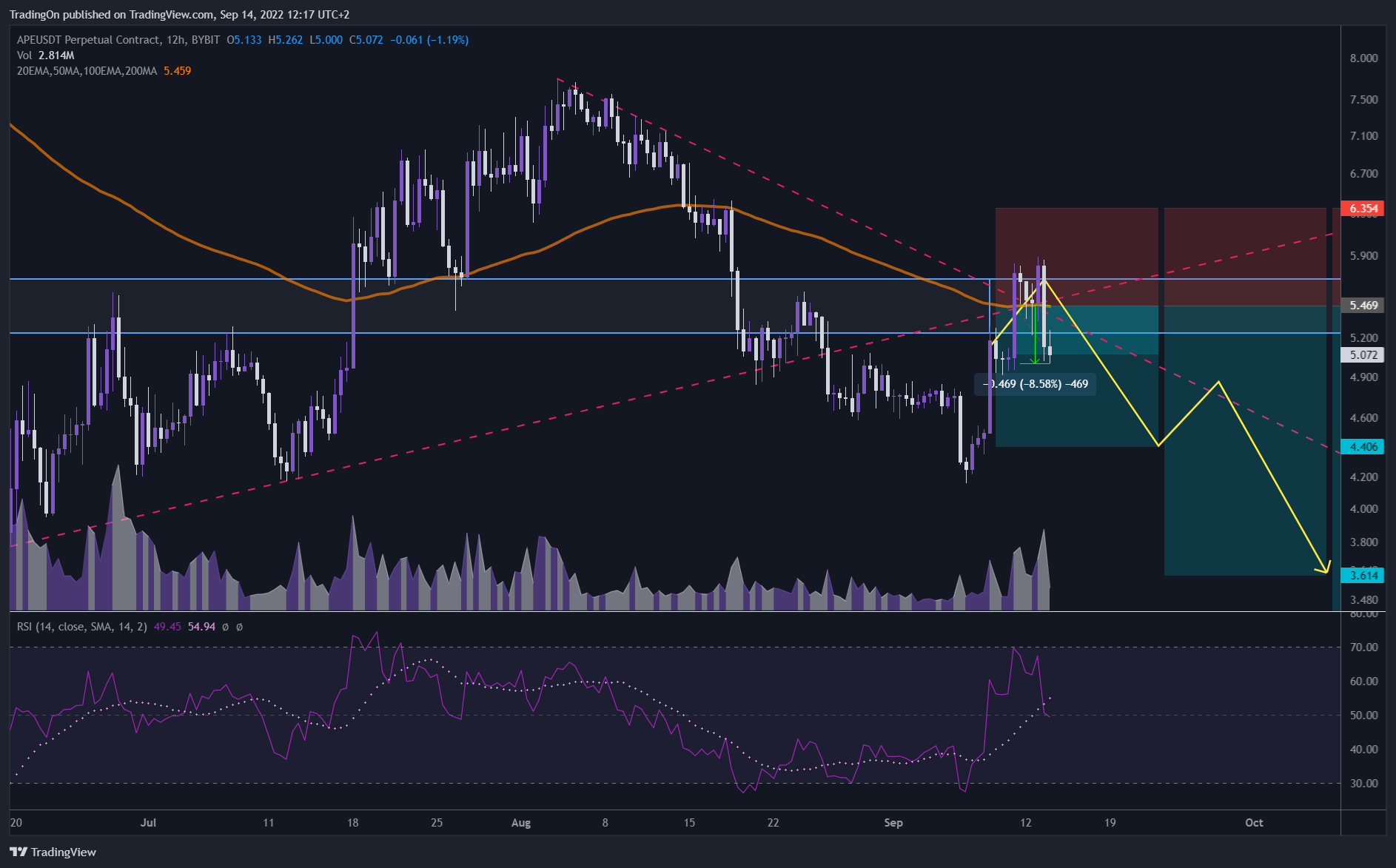
Task: Click the -0.469 (-8.58%) measurement label
Action: (1036, 384)
